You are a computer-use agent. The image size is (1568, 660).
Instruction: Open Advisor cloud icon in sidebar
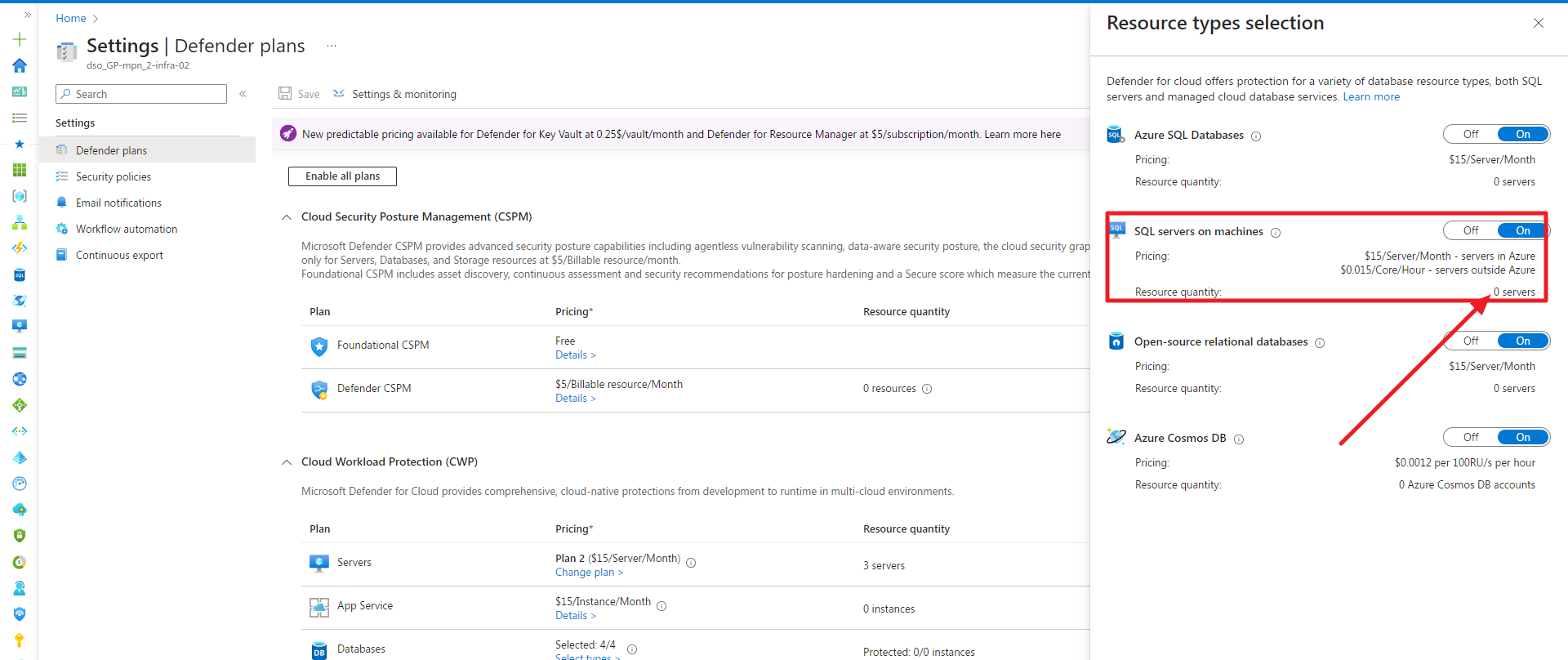click(x=20, y=510)
